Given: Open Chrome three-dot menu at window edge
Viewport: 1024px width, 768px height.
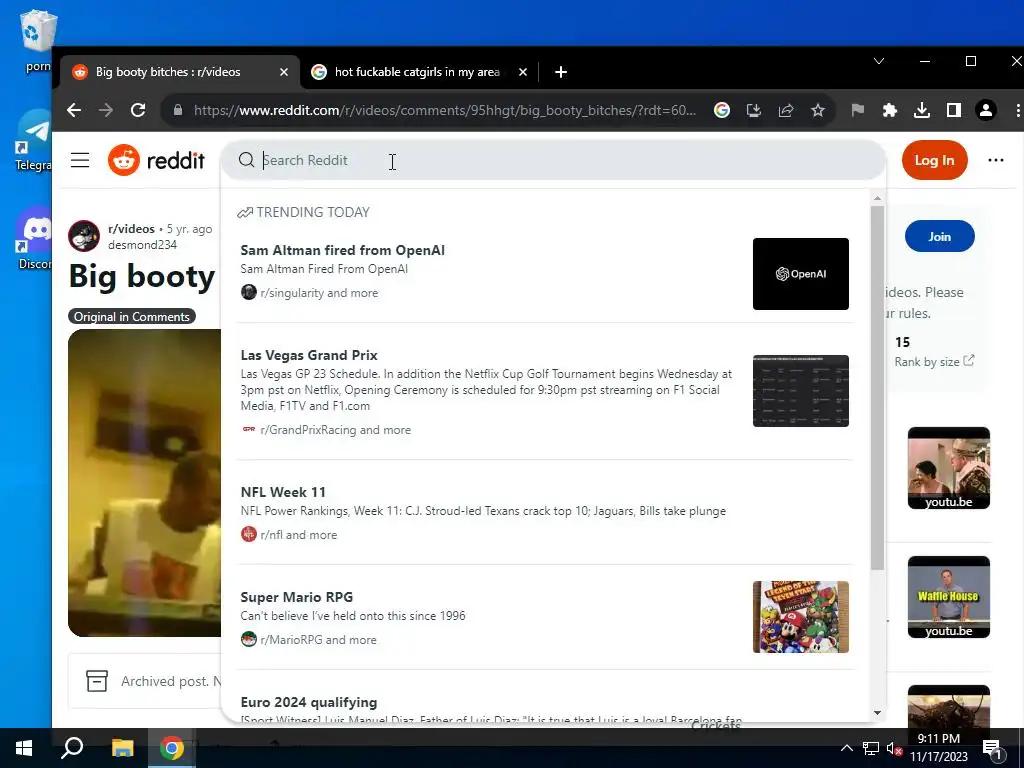Looking at the screenshot, I should click(x=1017, y=110).
